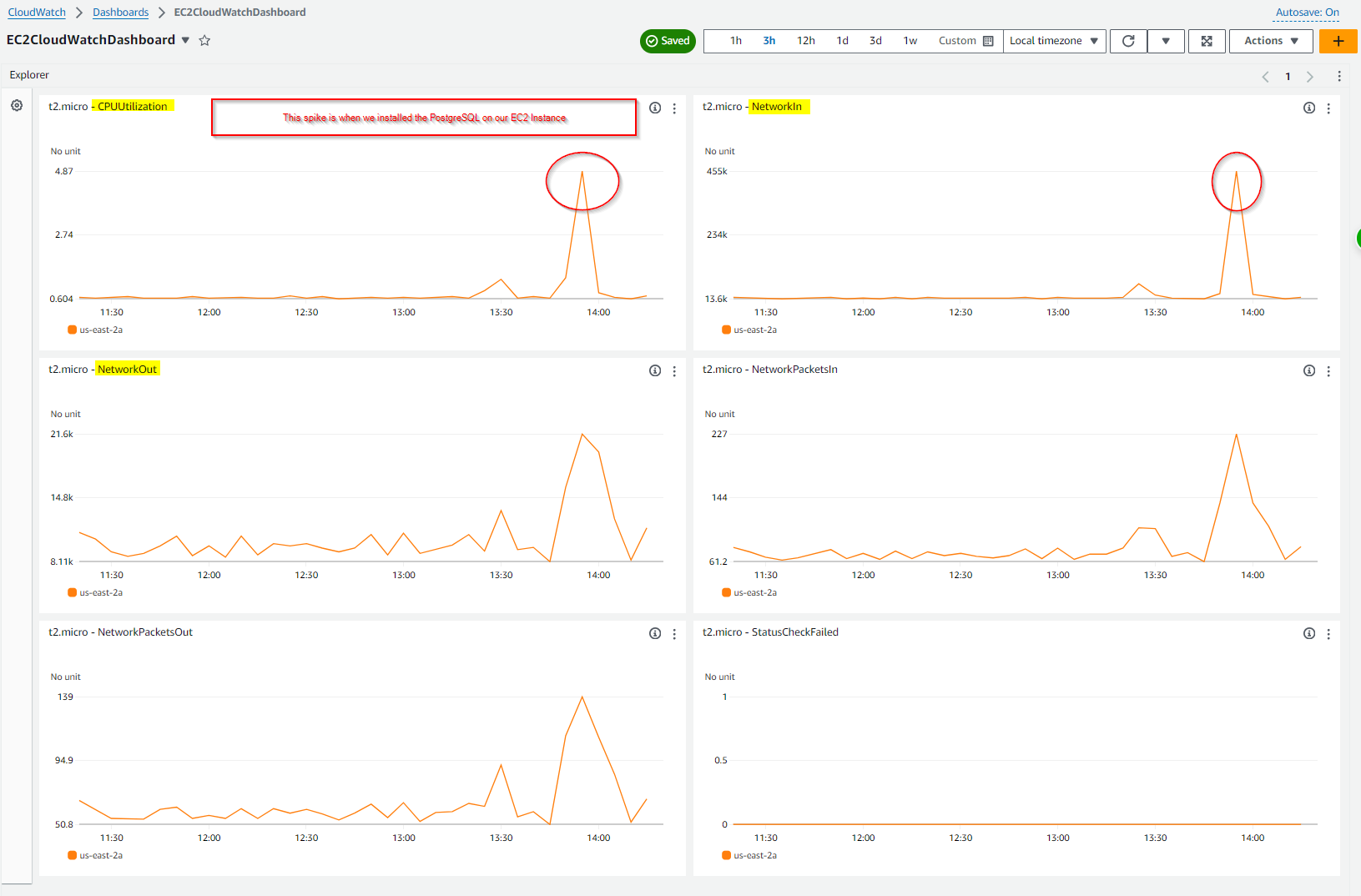1361x896 pixels.
Task: Expand the Local timezone dropdown
Action: 1054,41
